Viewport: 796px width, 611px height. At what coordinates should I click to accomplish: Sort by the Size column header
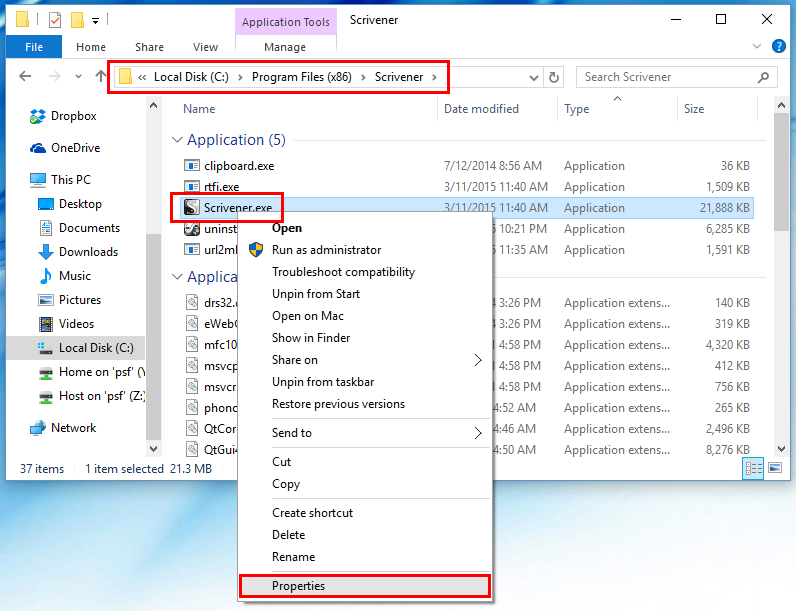coord(693,109)
